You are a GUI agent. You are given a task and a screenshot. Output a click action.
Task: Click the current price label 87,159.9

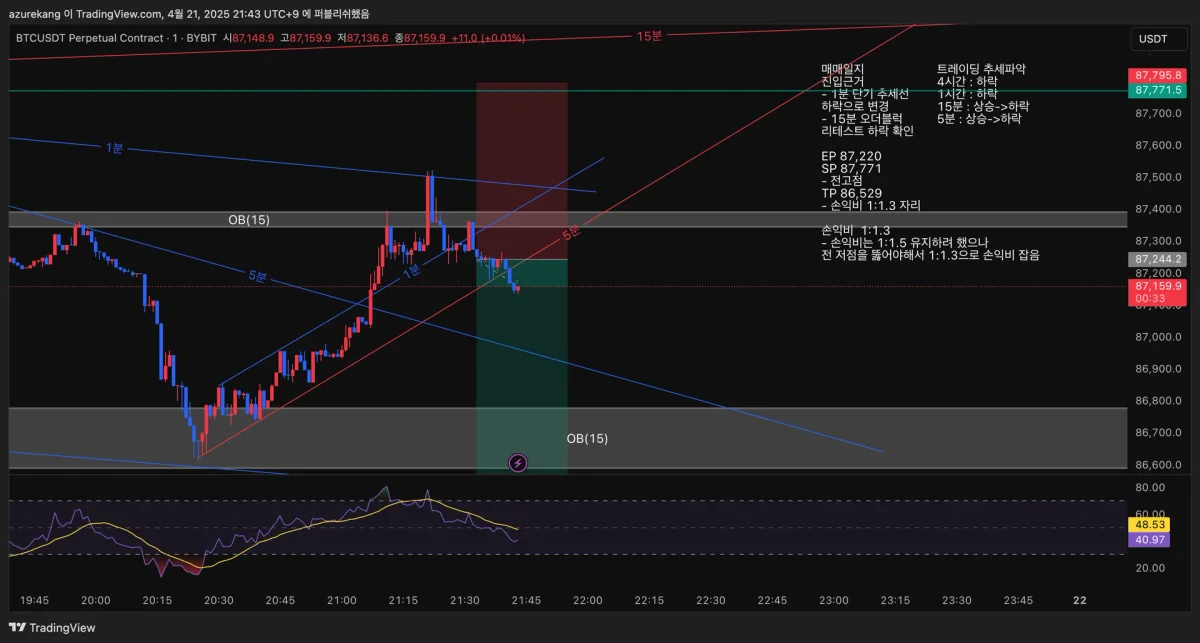(x=1157, y=286)
